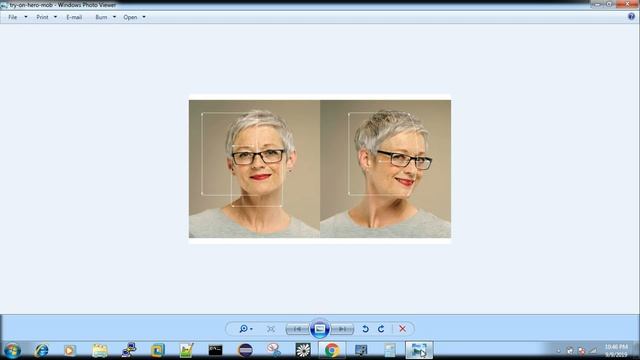Open the Snipping Tool taskbar icon
Image resolution: width=640 pixels, height=360 pixels.
coord(273,350)
